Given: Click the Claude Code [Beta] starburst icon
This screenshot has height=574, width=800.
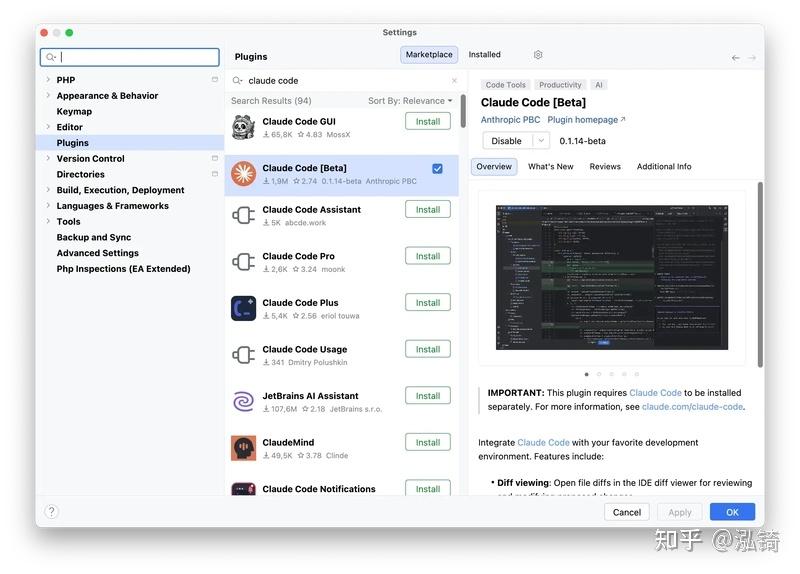Looking at the screenshot, I should [x=243, y=174].
